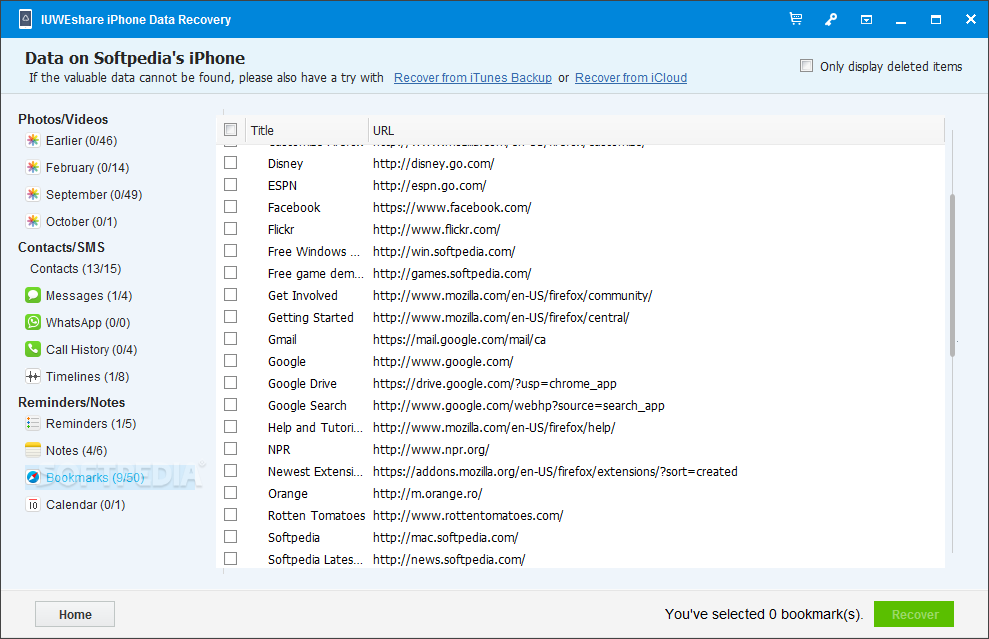Select the Google Search bookmark title
The width and height of the screenshot is (989, 639).
coord(307,406)
